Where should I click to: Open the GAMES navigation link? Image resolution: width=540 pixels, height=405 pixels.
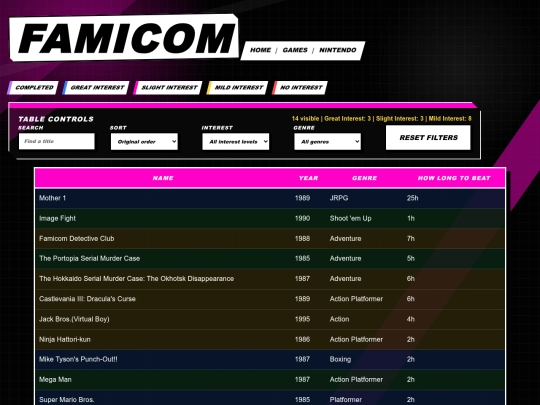295,50
